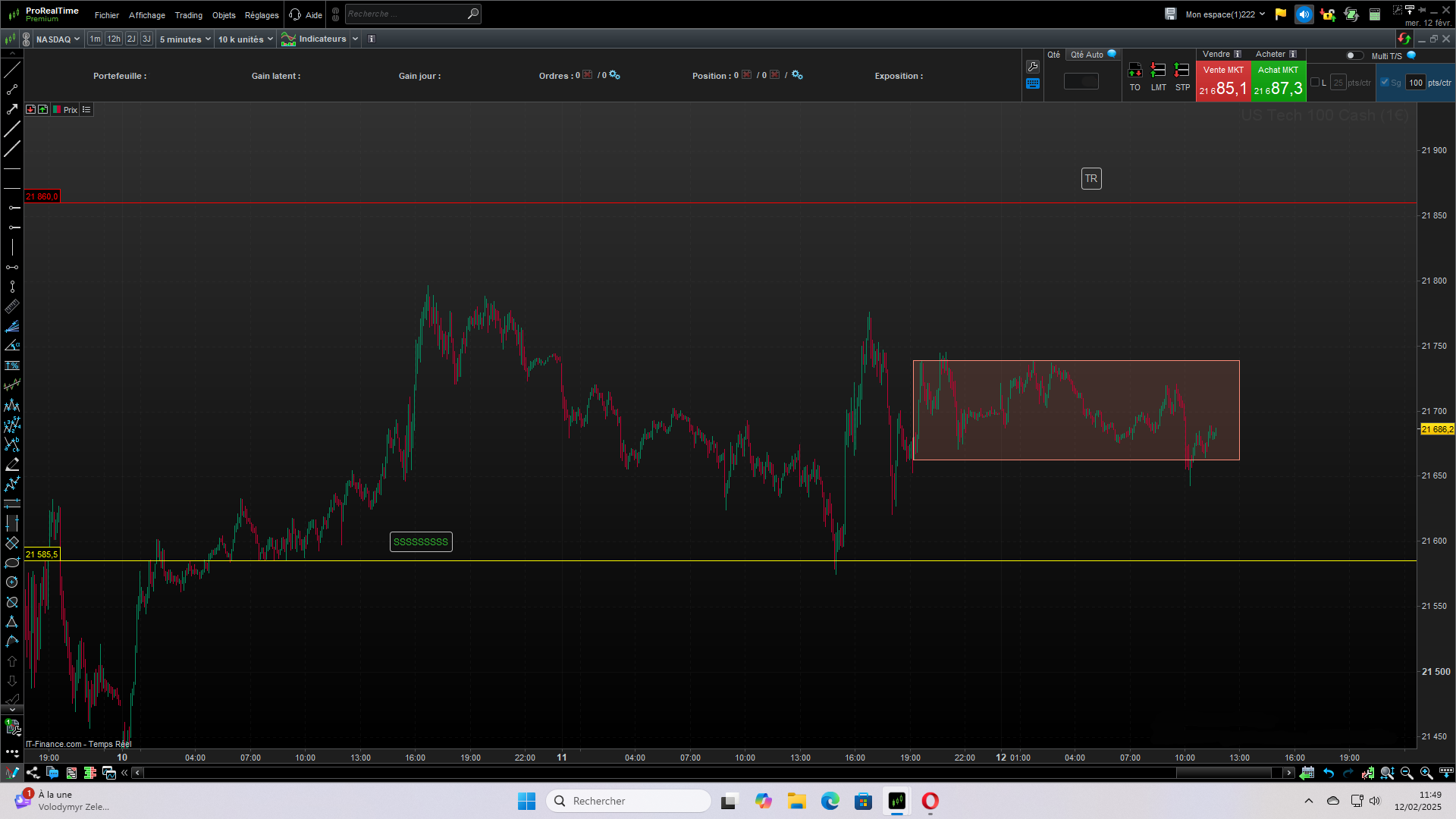1456x819 pixels.
Task: Expand the 5 minutes timeframe dropdown
Action: [185, 39]
